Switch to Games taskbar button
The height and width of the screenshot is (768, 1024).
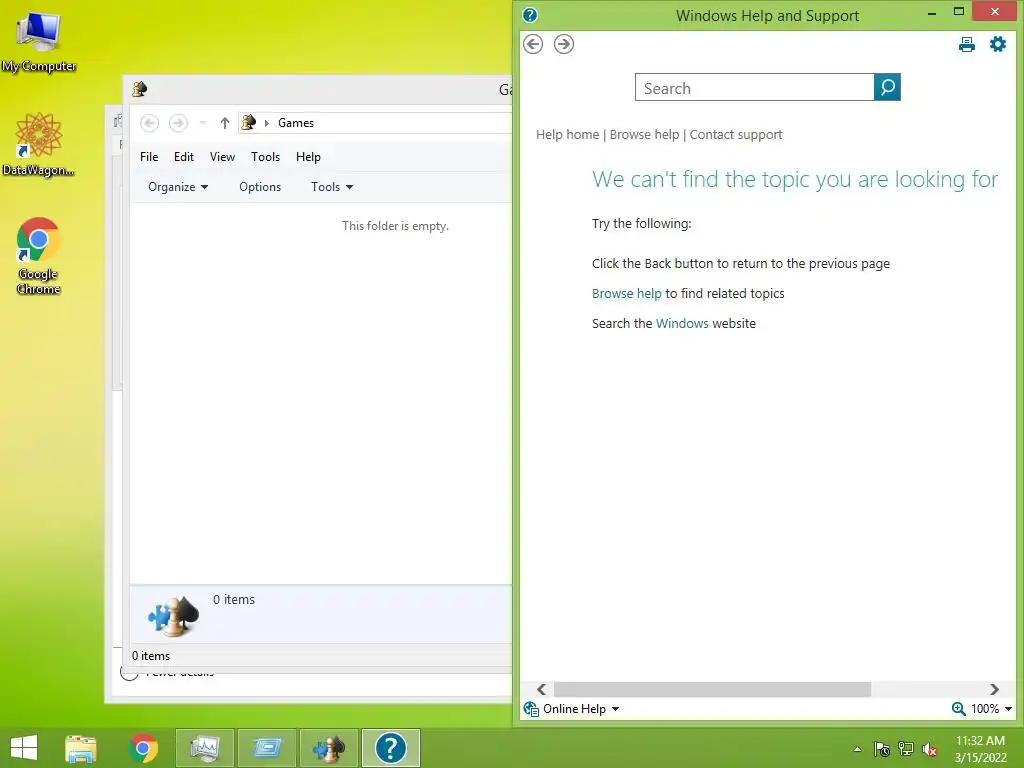[x=328, y=748]
